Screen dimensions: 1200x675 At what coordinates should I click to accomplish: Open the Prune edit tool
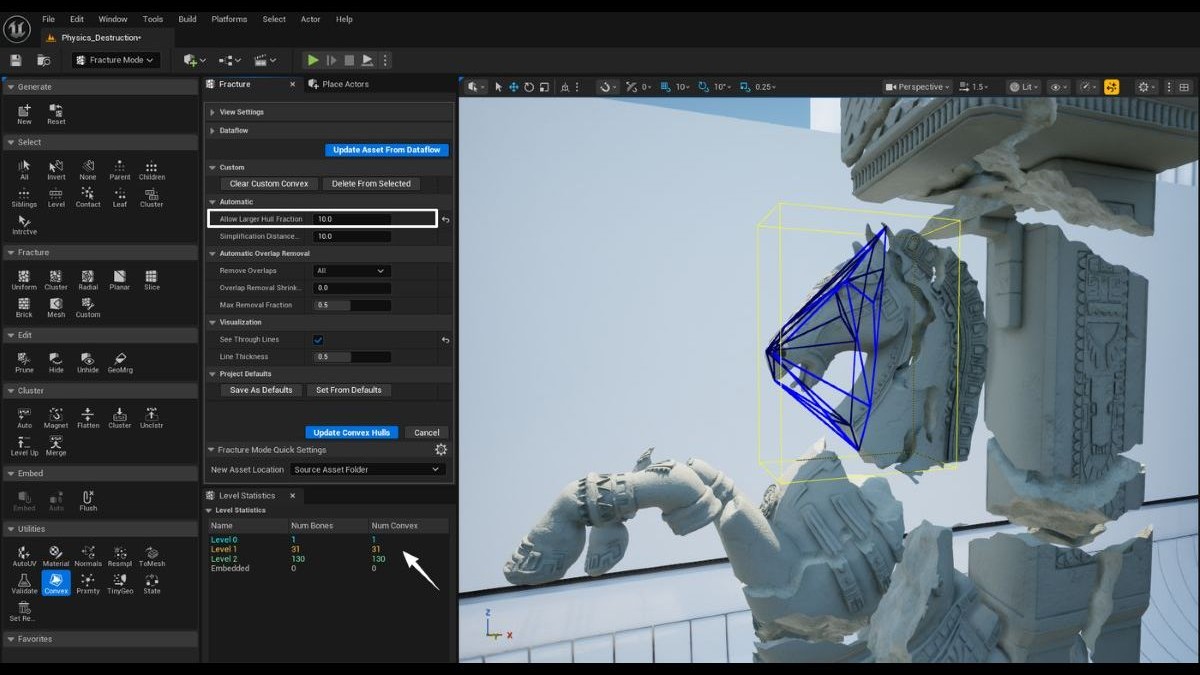[23, 360]
